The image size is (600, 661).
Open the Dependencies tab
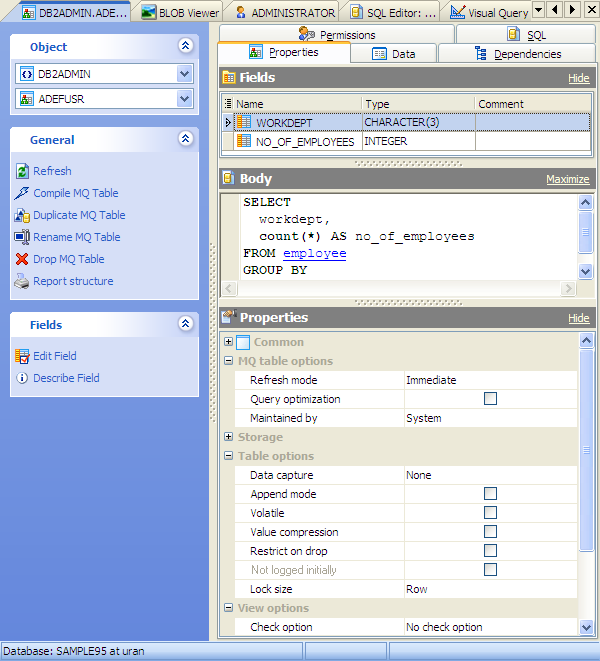click(x=517, y=54)
